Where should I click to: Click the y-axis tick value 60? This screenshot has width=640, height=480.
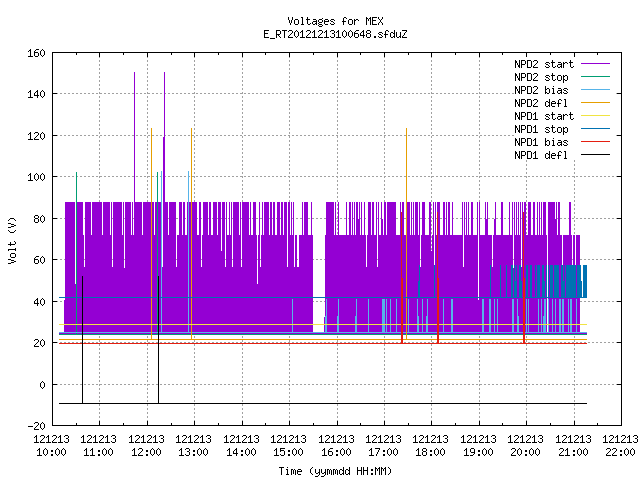(x=39, y=260)
